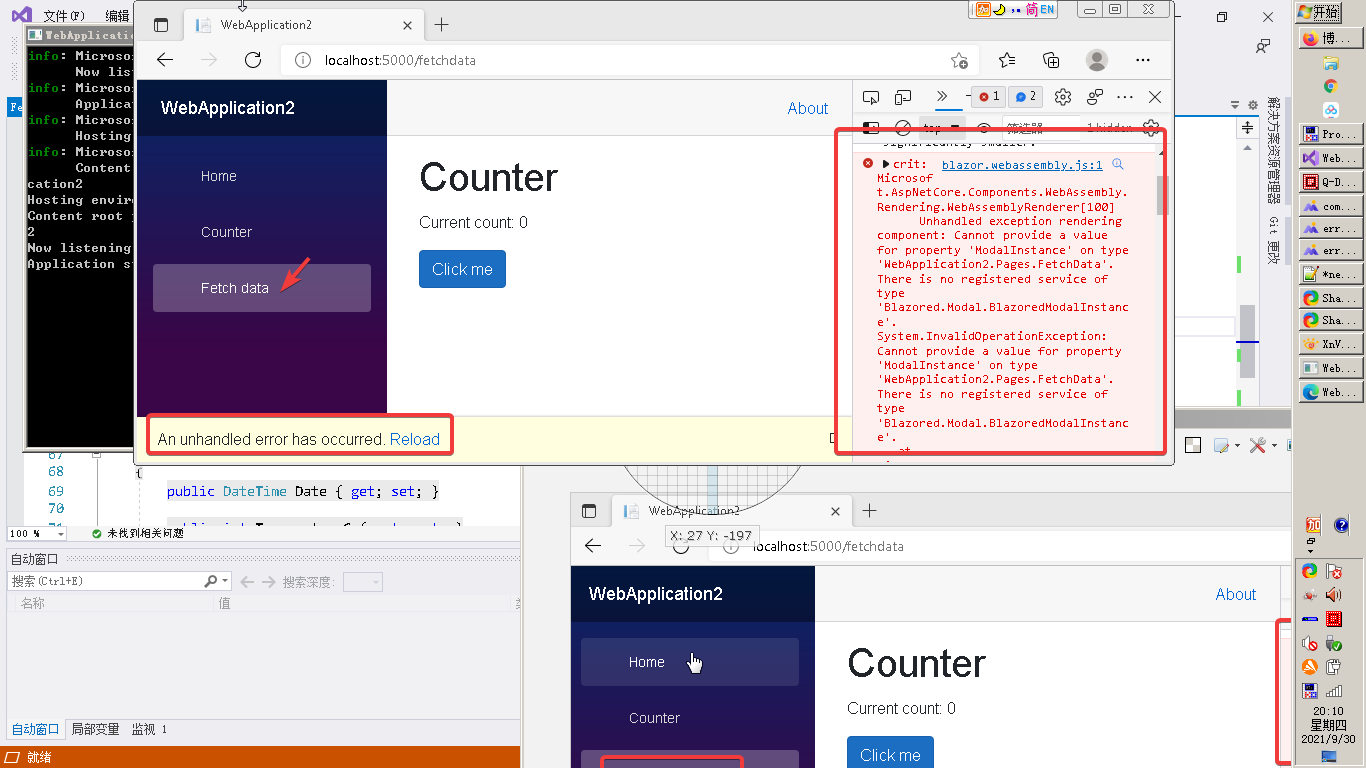Open Visual Studio 文件 menu
This screenshot has width=1366, height=768.
tap(64, 15)
